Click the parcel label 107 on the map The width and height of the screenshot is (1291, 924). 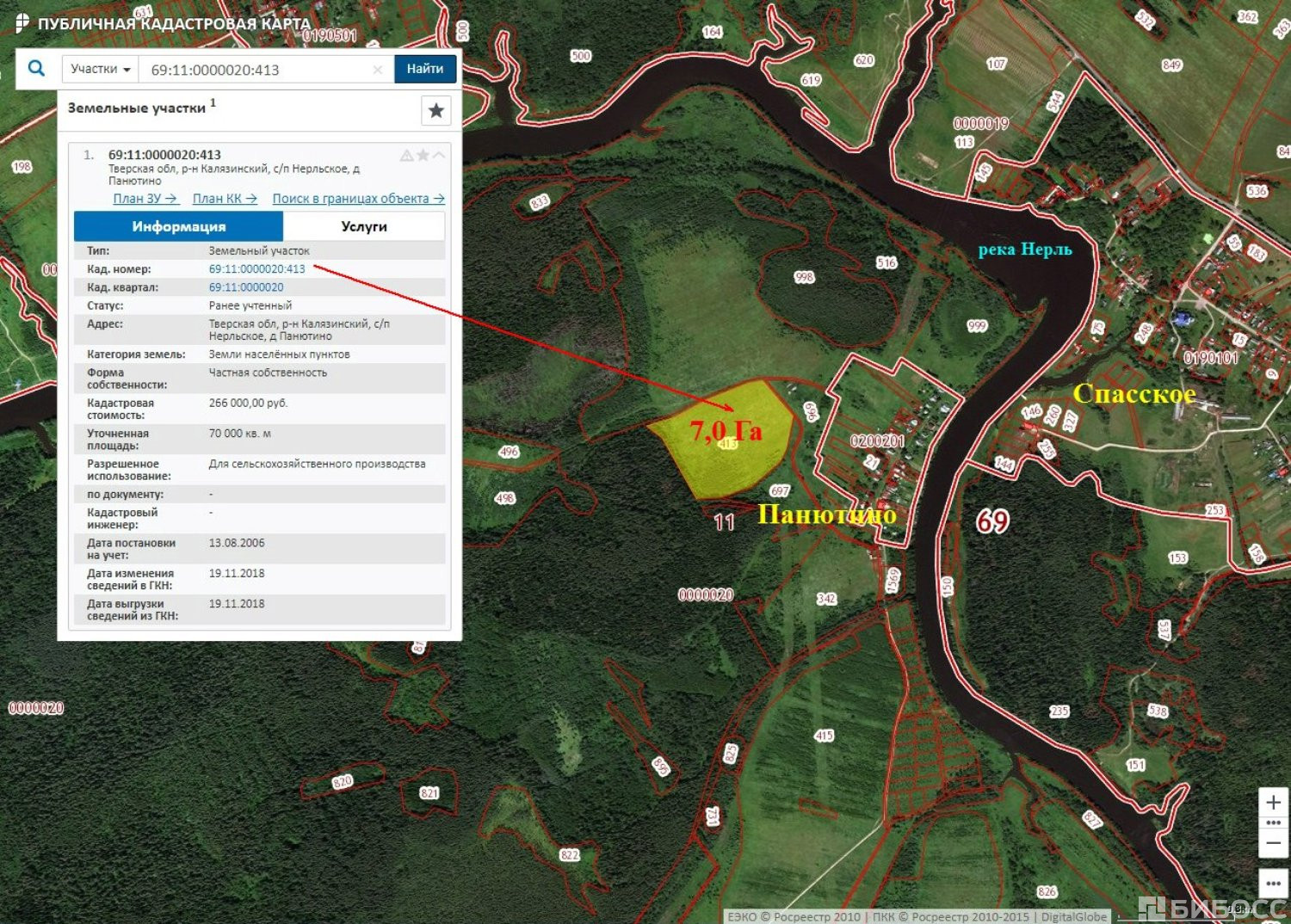[997, 64]
